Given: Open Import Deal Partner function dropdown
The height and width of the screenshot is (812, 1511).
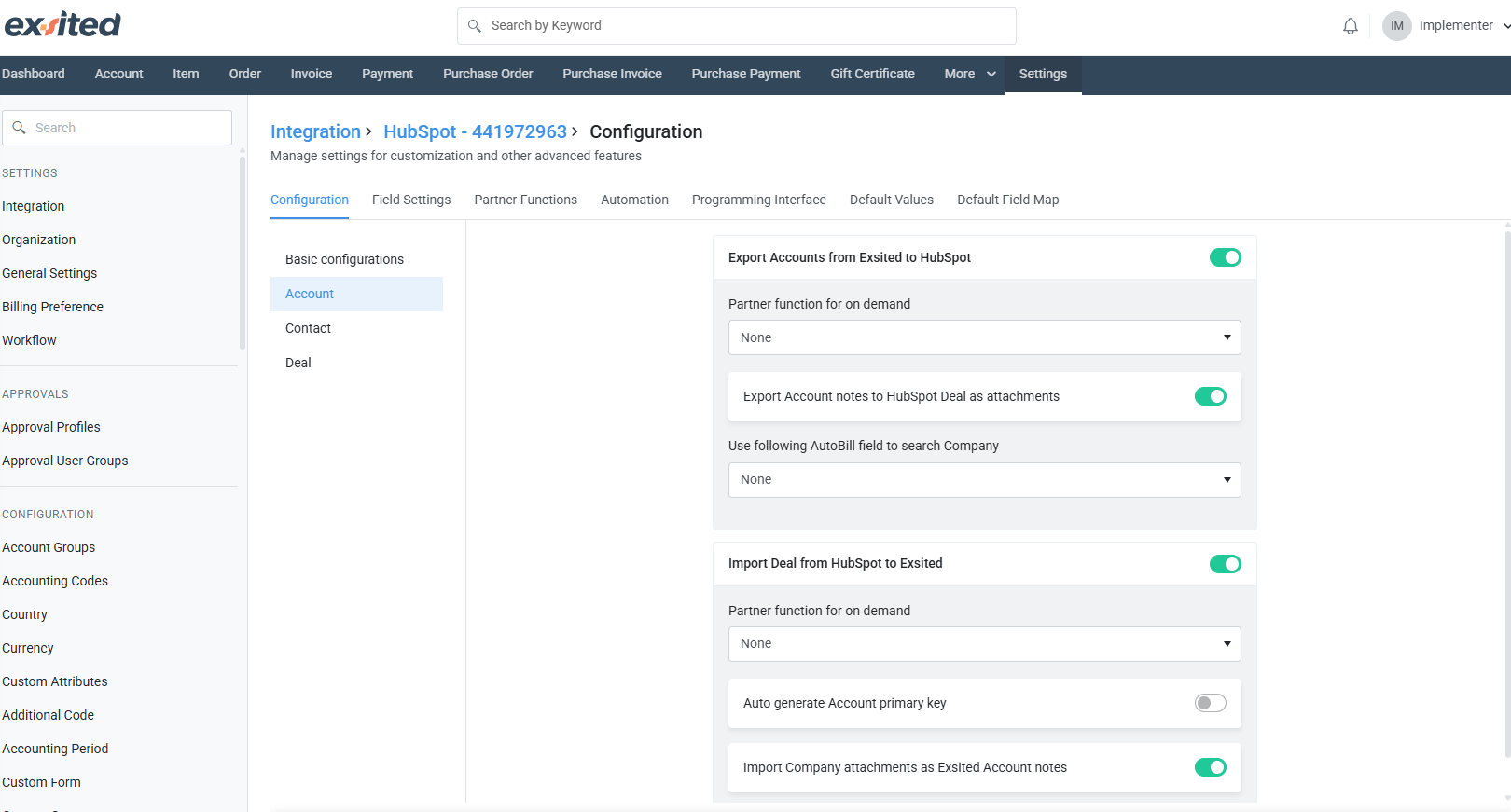Looking at the screenshot, I should (x=984, y=644).
